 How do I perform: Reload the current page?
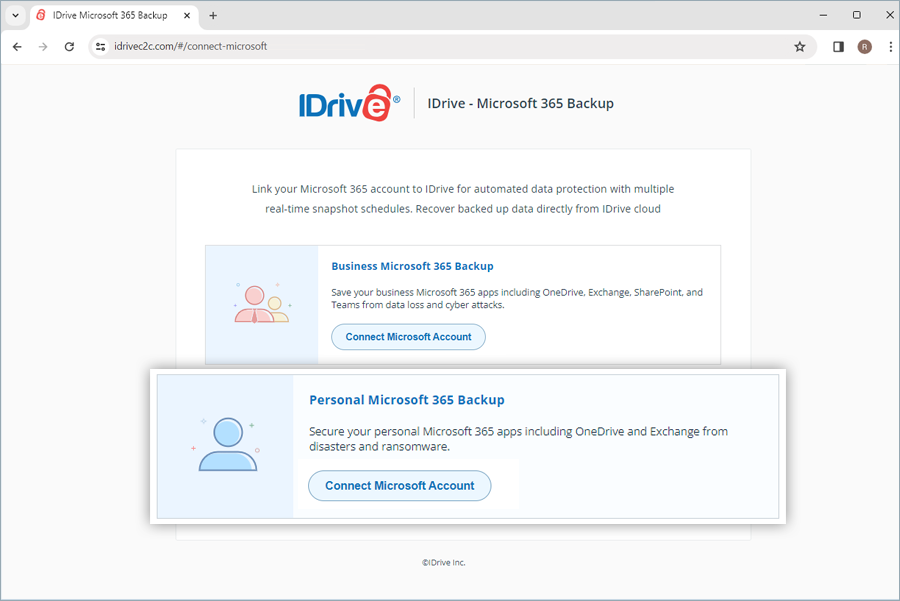tap(69, 46)
